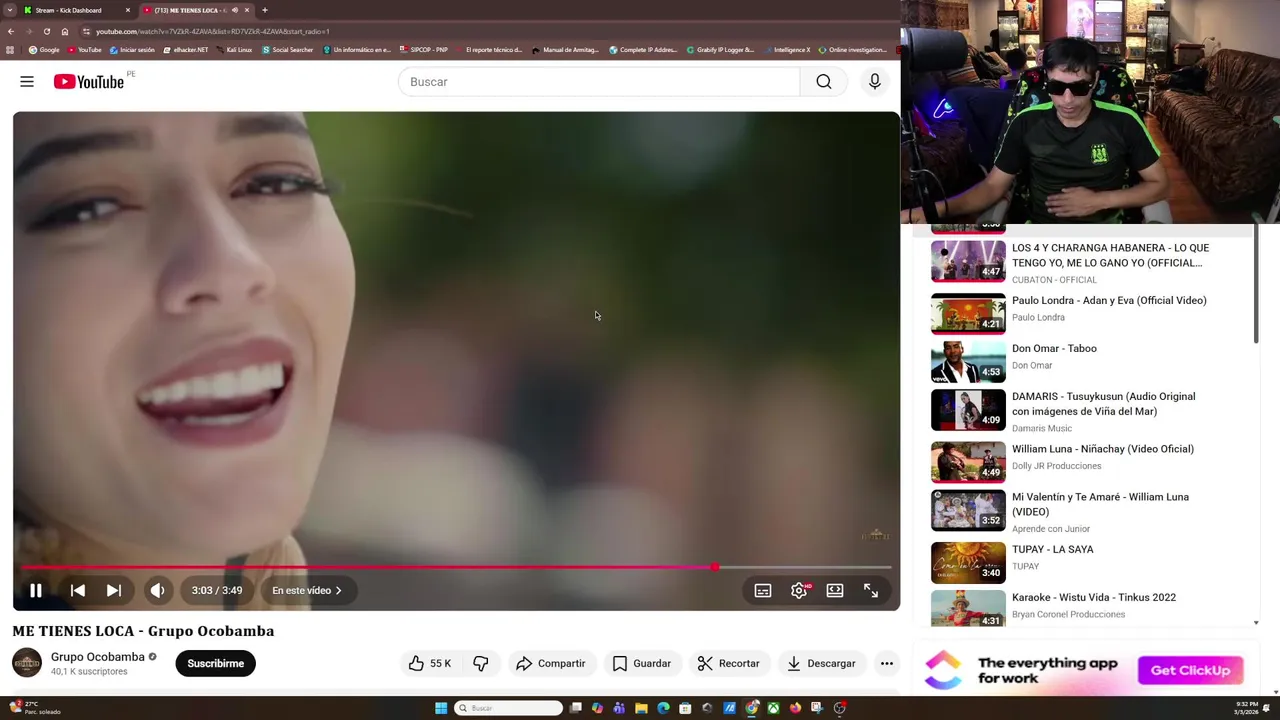Save video with Guardar
Viewport: 1280px width, 720px height.
click(641, 663)
